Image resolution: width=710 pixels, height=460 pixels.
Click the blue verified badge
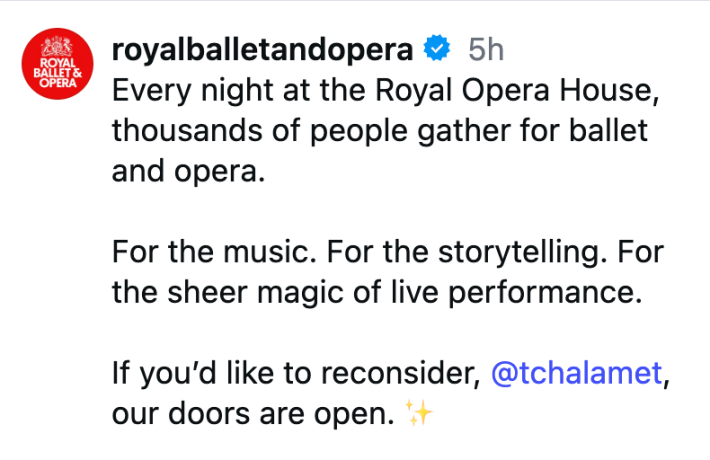436,48
